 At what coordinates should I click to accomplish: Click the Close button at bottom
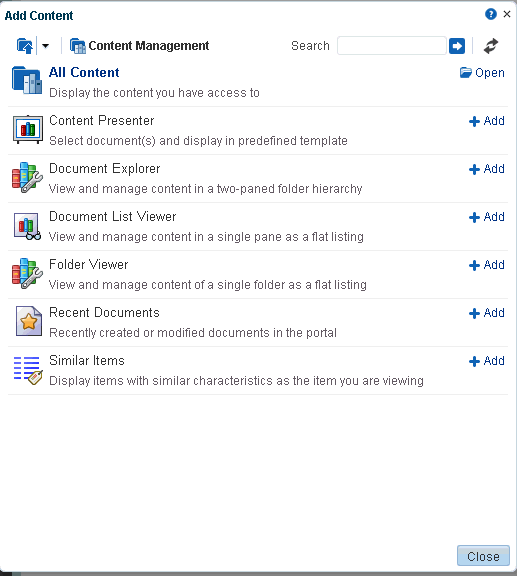[483, 556]
